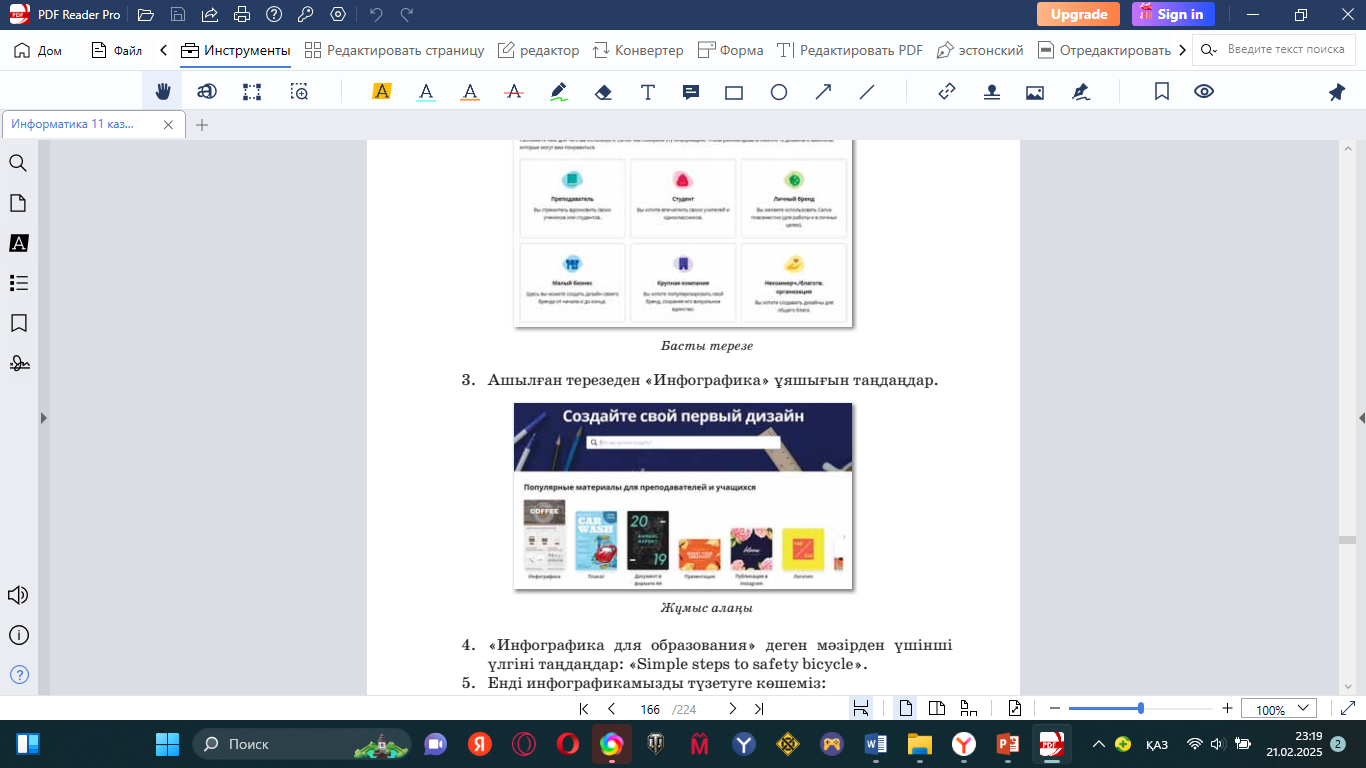This screenshot has width=1366, height=768.
Task: Expand the right side panel
Action: pyautogui.click(x=1361, y=417)
